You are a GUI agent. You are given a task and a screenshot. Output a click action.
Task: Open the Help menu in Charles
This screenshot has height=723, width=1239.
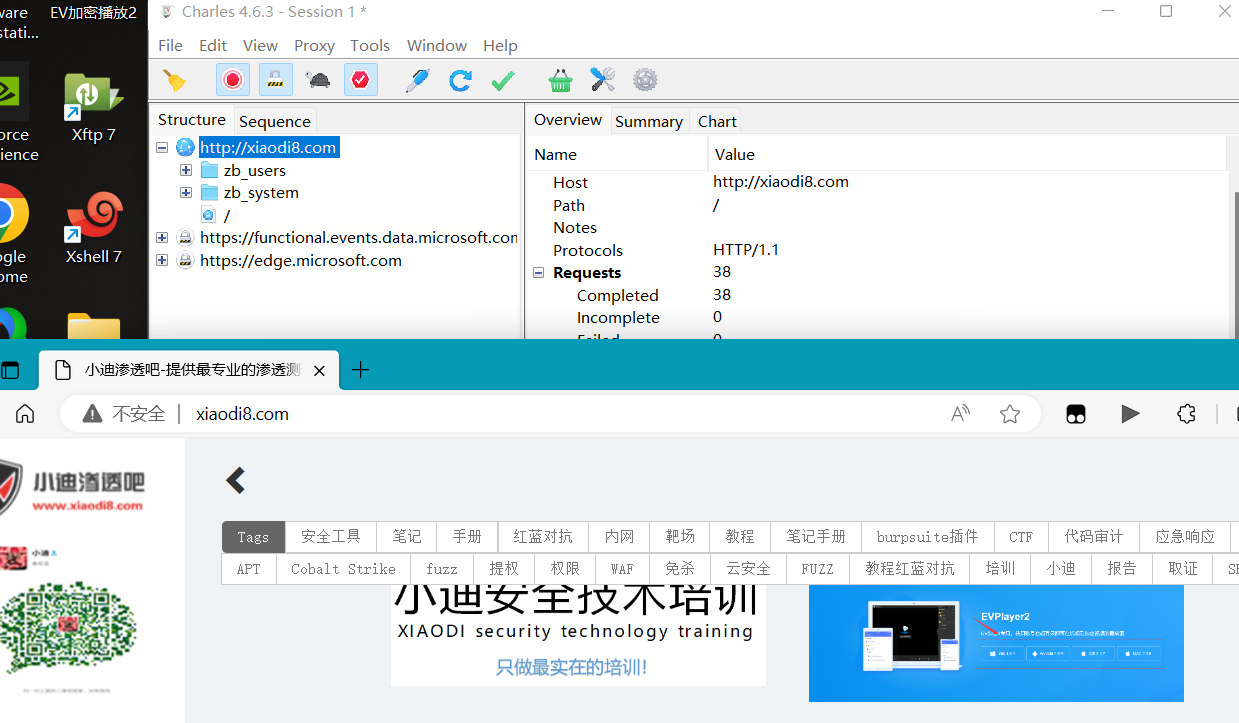pos(500,45)
